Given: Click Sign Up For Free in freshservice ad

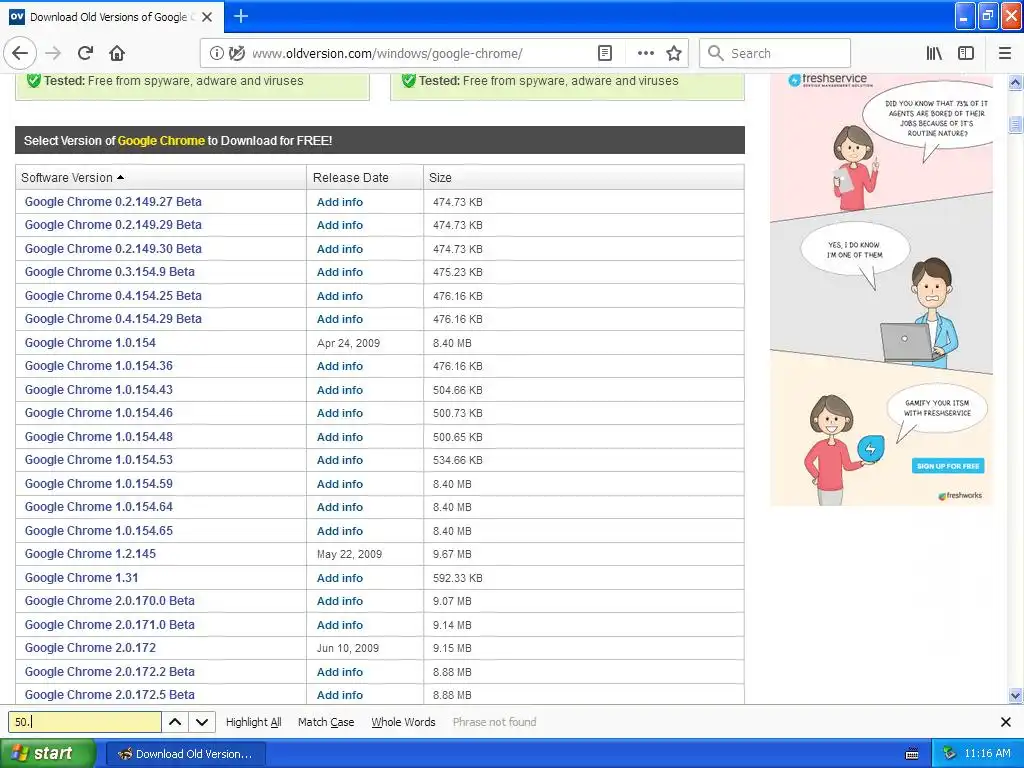Looking at the screenshot, I should 948,466.
